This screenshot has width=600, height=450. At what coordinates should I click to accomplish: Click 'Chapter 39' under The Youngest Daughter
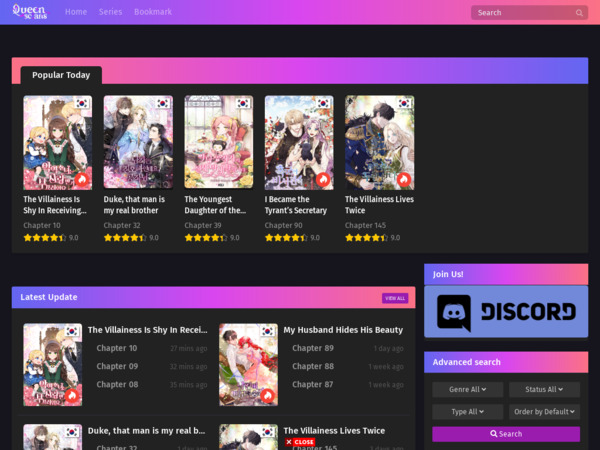[203, 225]
